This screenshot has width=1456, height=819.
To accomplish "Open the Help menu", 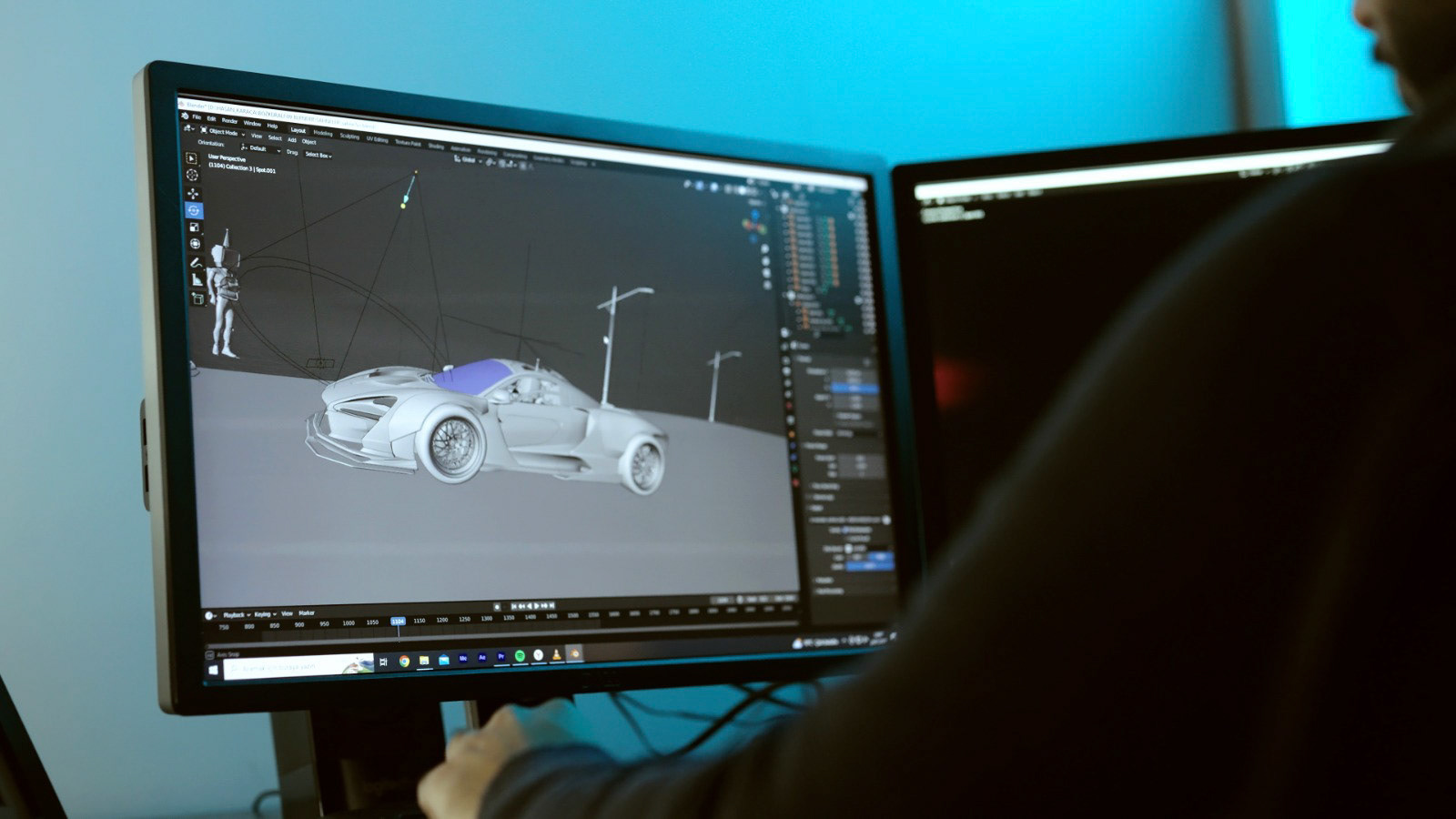I will click(x=272, y=126).
